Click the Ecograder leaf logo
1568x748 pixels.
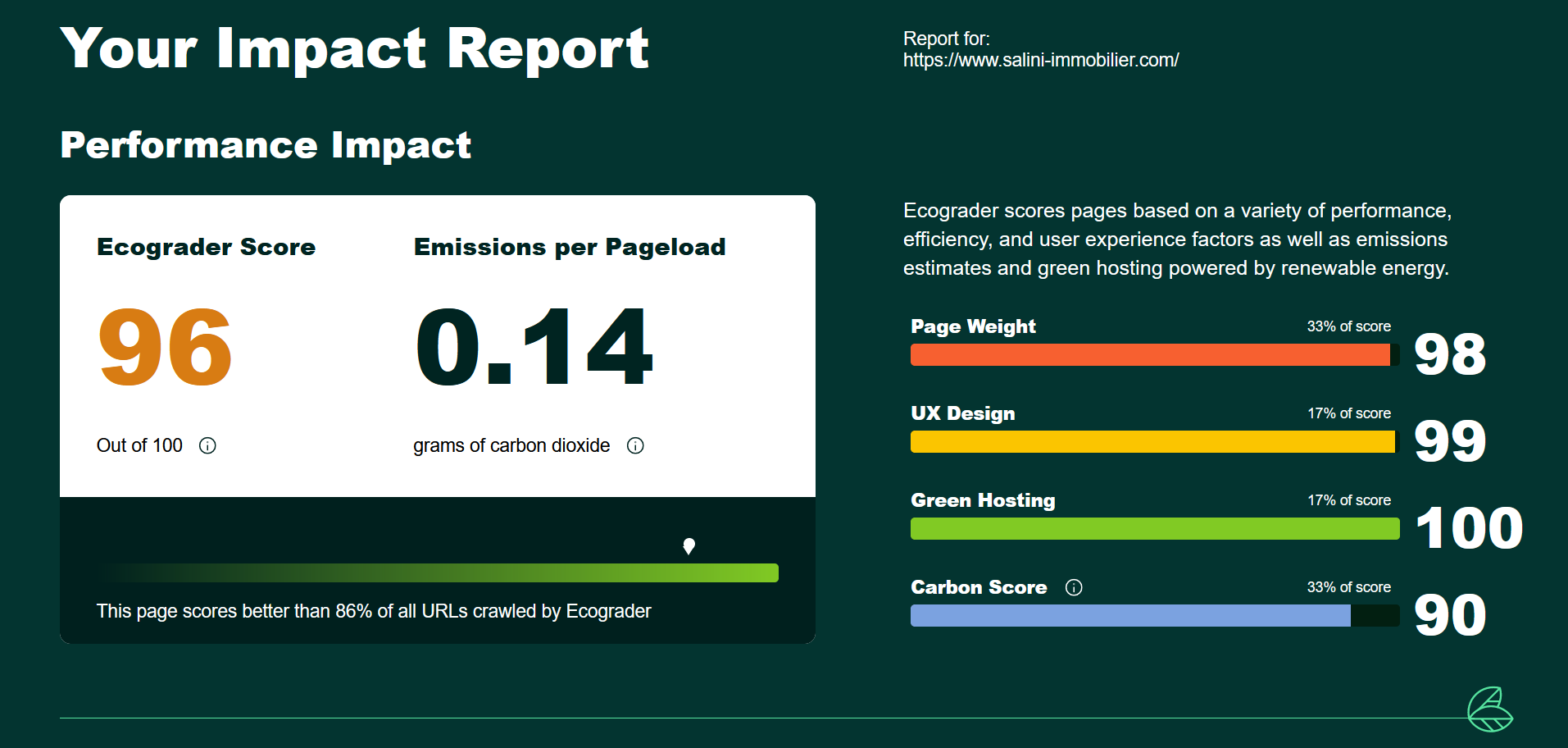pos(1490,709)
